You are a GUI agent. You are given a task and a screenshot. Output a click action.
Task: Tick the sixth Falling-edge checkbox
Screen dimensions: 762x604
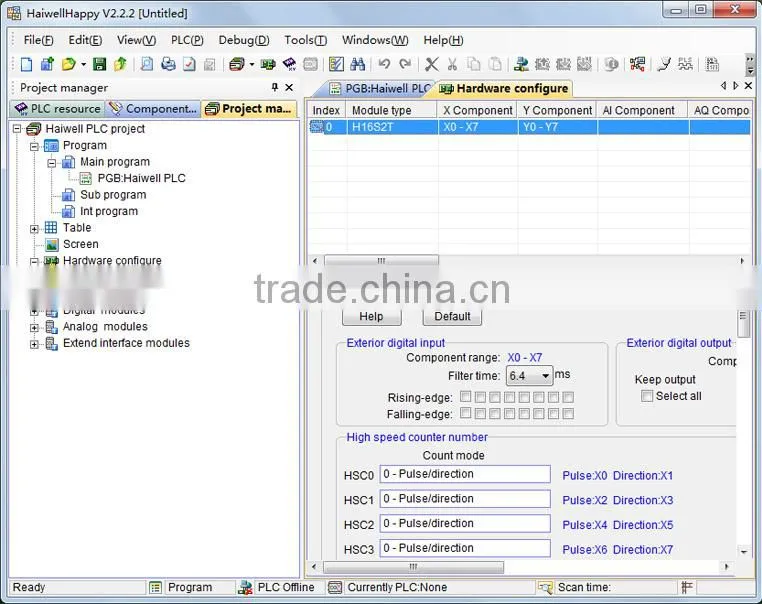click(x=538, y=414)
